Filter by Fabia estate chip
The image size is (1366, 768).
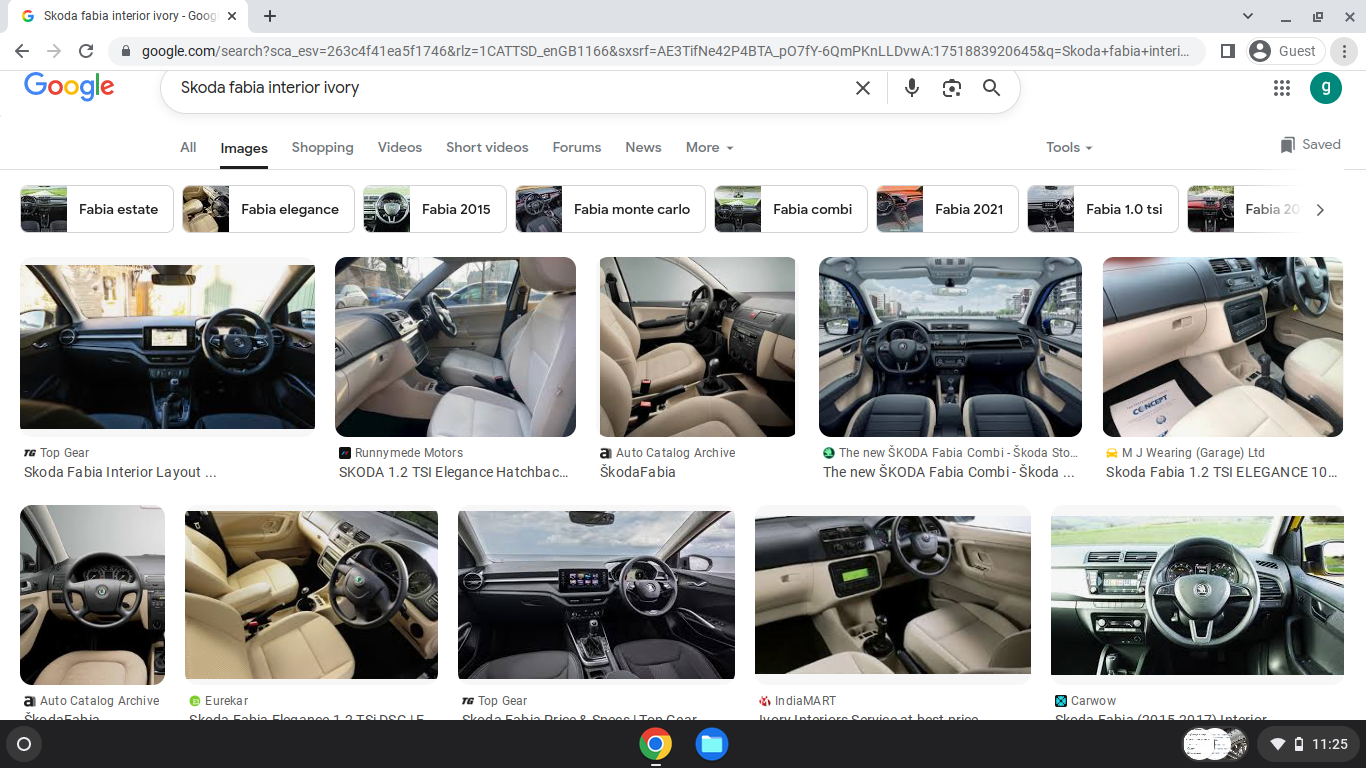click(x=97, y=209)
